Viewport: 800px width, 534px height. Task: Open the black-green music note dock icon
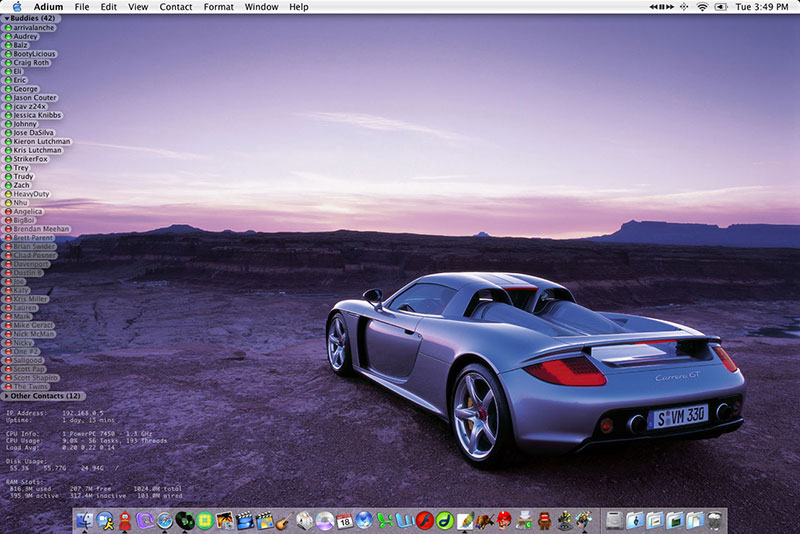pyautogui.click(x=185, y=521)
